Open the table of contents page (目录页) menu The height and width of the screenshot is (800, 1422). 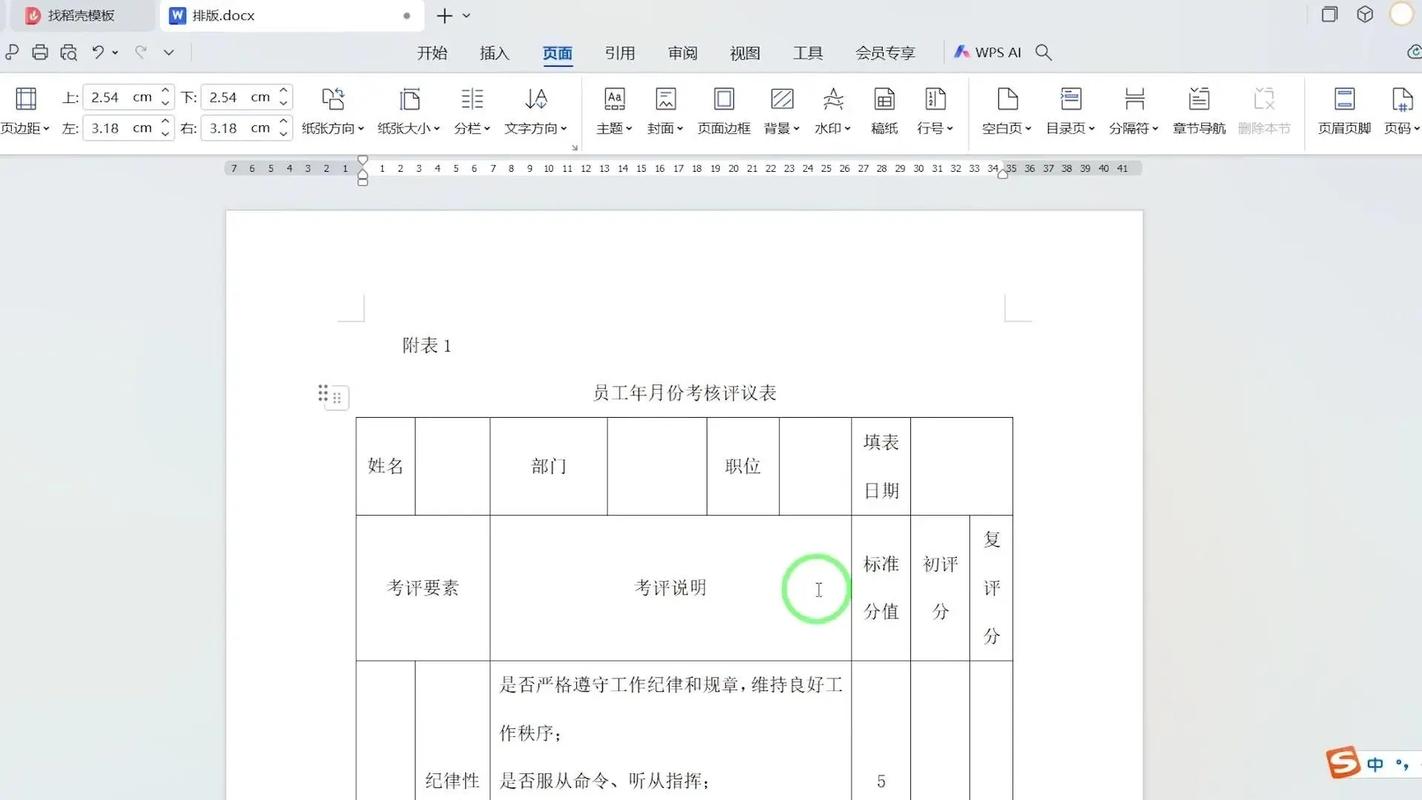pyautogui.click(x=1071, y=110)
